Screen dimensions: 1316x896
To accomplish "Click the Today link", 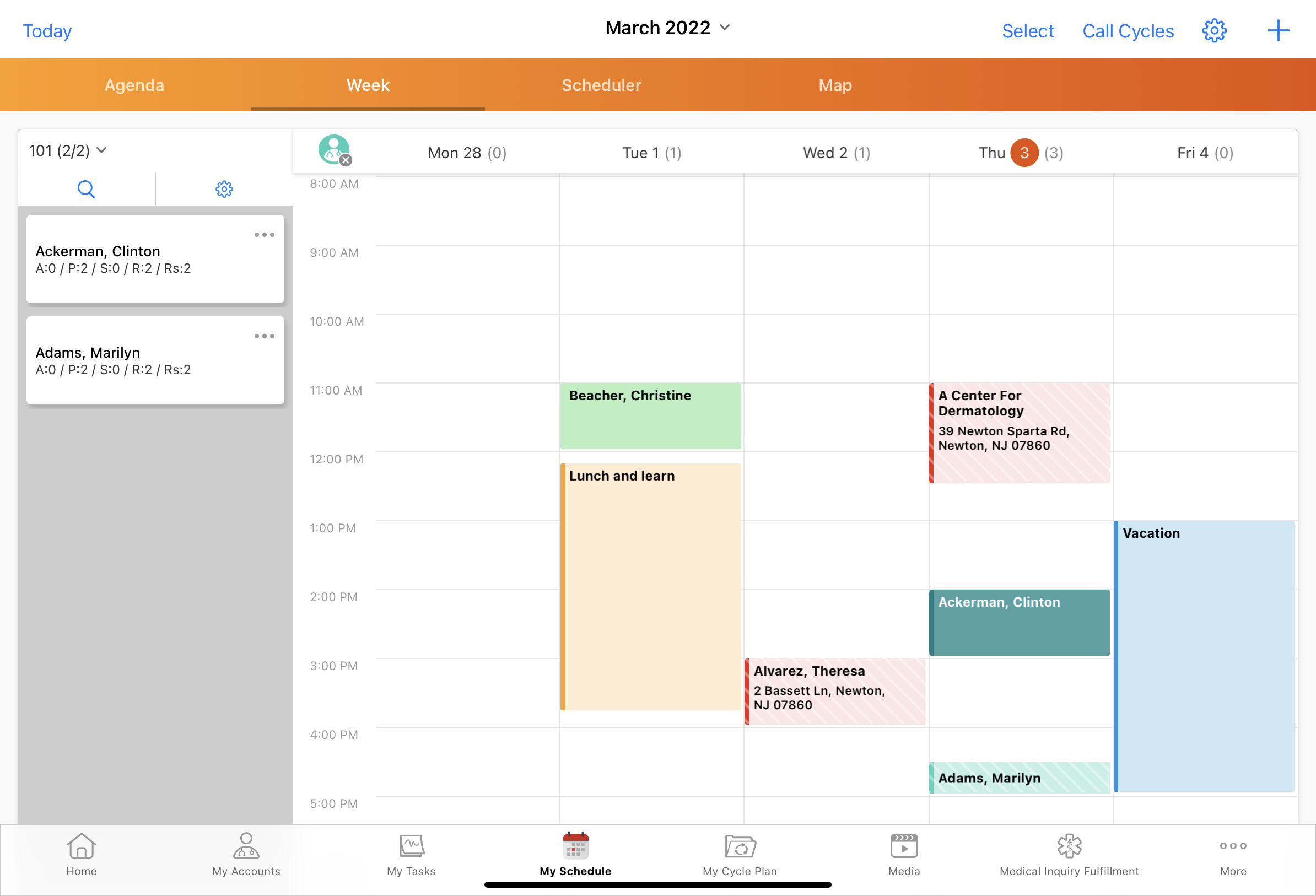I will coord(47,31).
